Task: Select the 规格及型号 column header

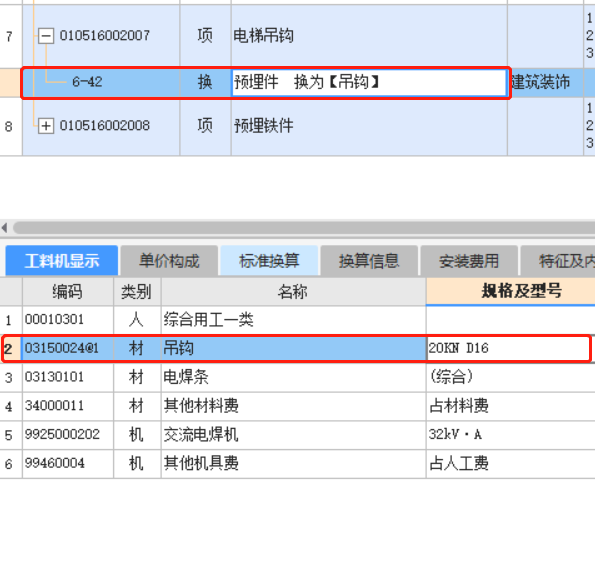Action: [x=510, y=291]
